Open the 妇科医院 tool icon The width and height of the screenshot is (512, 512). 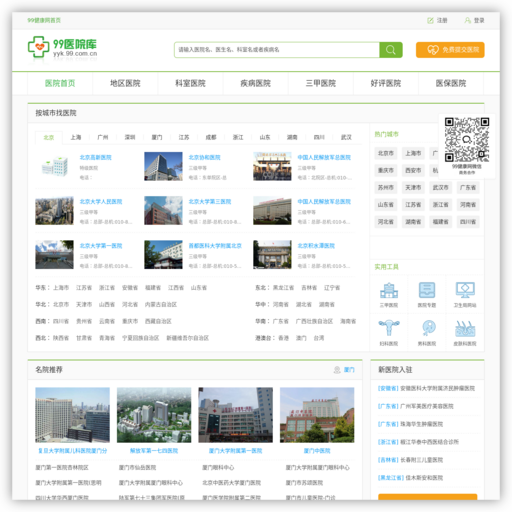[x=389, y=328]
